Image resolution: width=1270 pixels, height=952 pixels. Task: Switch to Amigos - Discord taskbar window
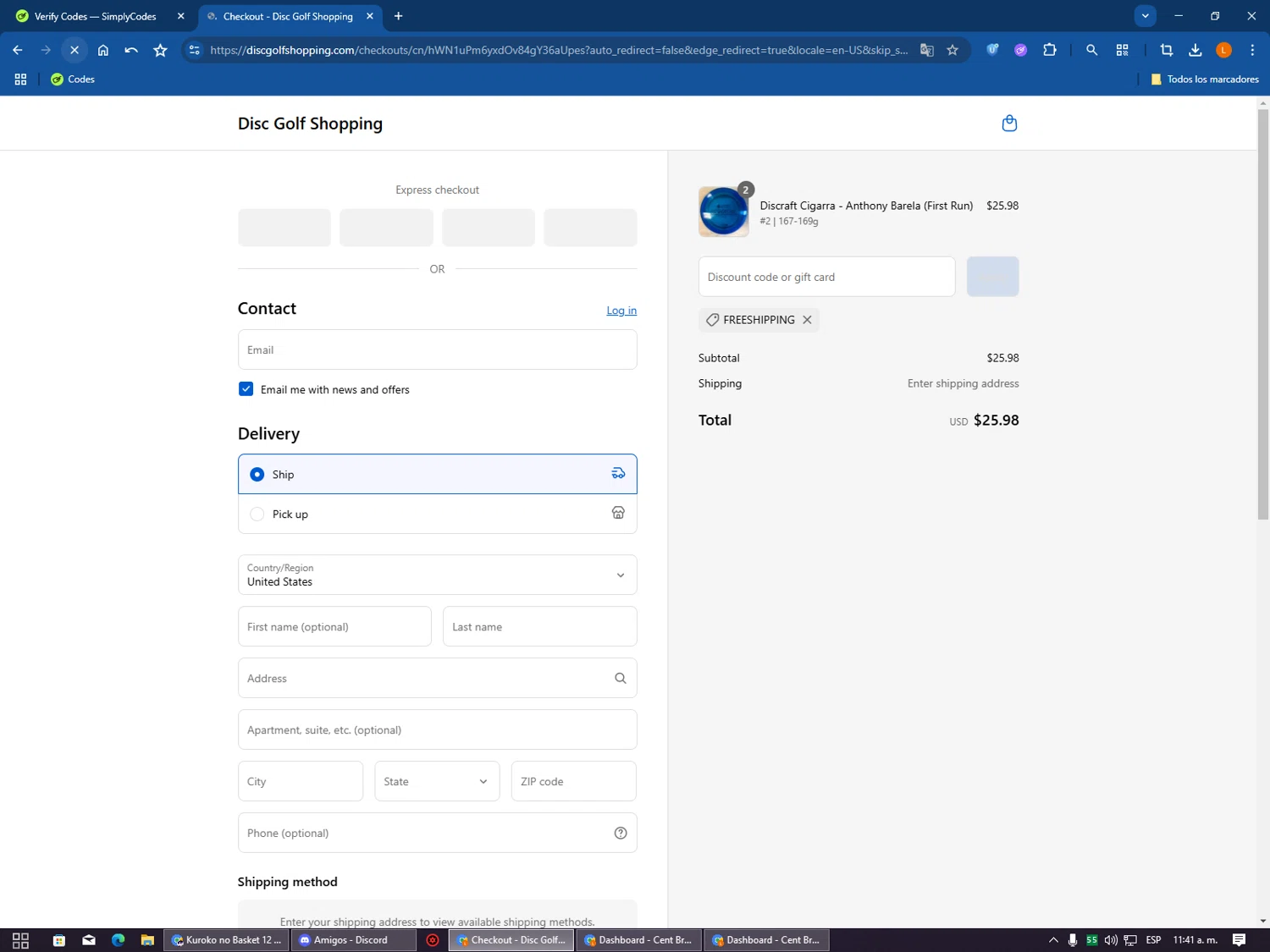353,940
